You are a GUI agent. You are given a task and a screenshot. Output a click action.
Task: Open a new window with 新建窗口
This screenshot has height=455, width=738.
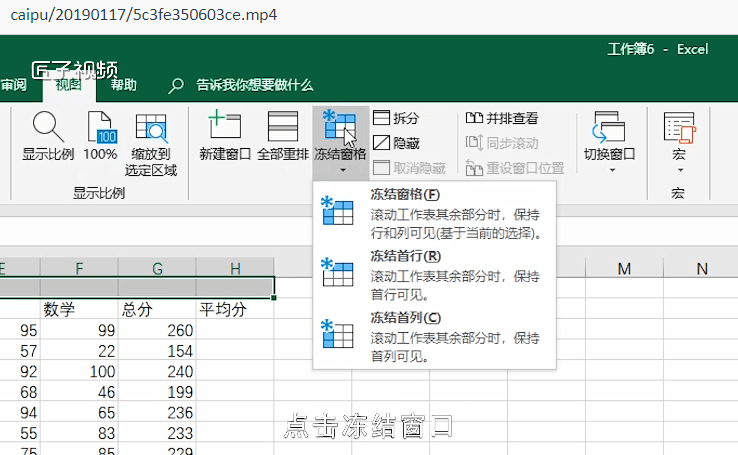[x=224, y=129]
